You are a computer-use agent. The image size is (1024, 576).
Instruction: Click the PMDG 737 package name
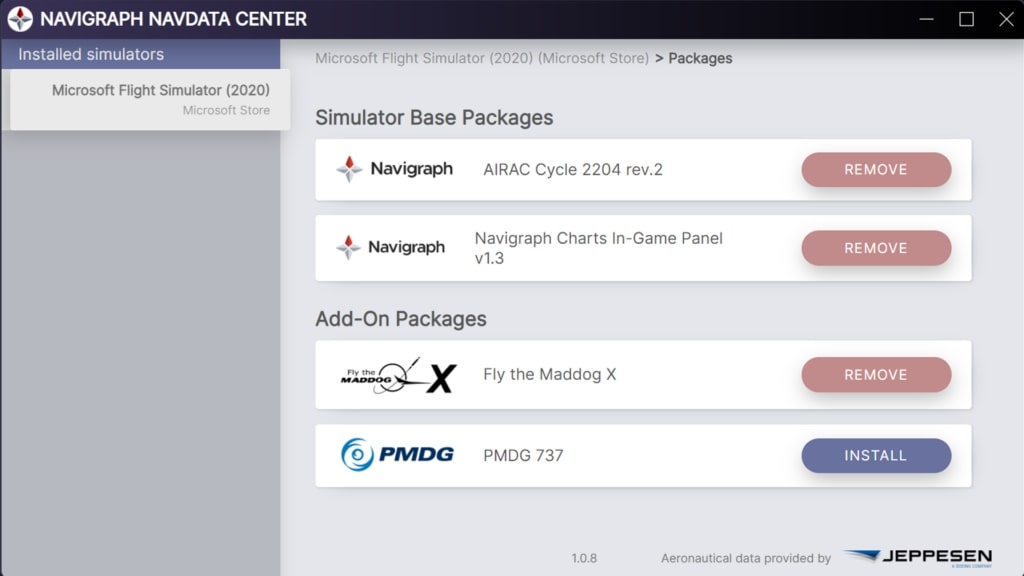[523, 455]
